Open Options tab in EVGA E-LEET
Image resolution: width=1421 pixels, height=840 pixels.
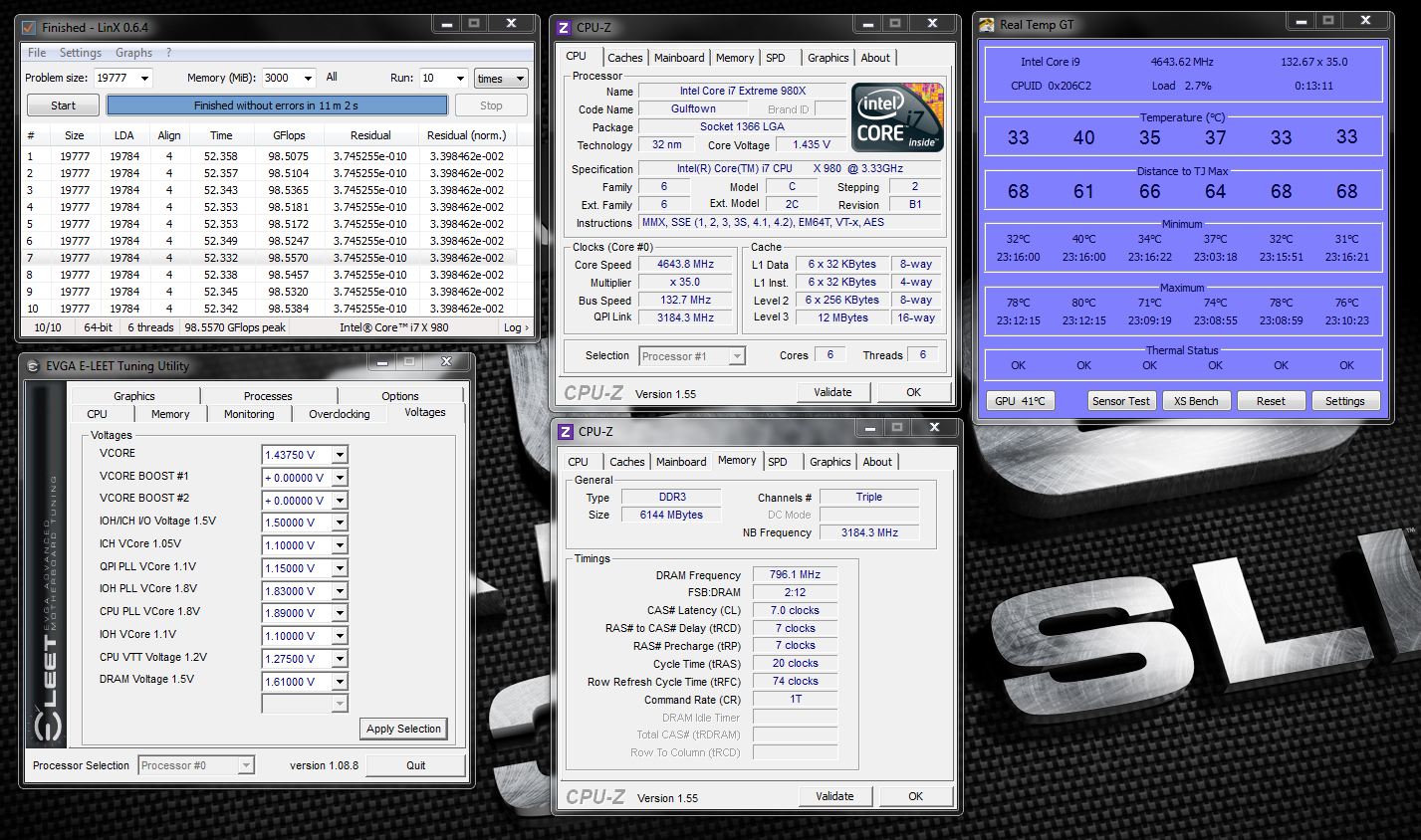click(400, 396)
